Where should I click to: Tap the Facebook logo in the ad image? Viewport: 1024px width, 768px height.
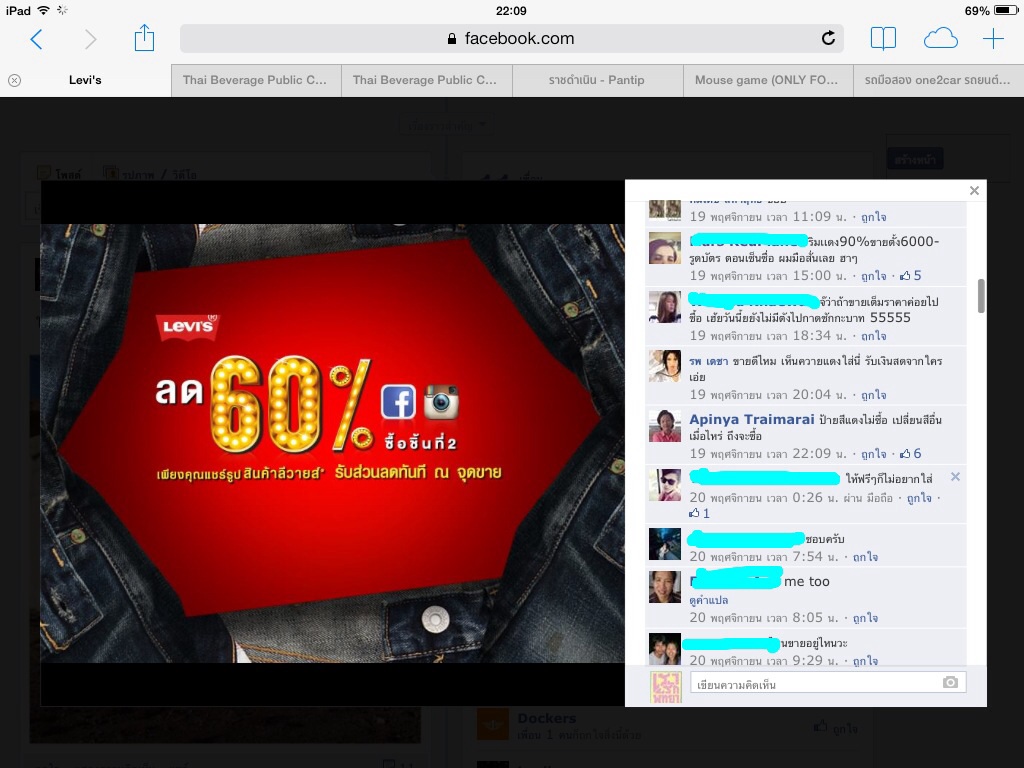tap(398, 402)
